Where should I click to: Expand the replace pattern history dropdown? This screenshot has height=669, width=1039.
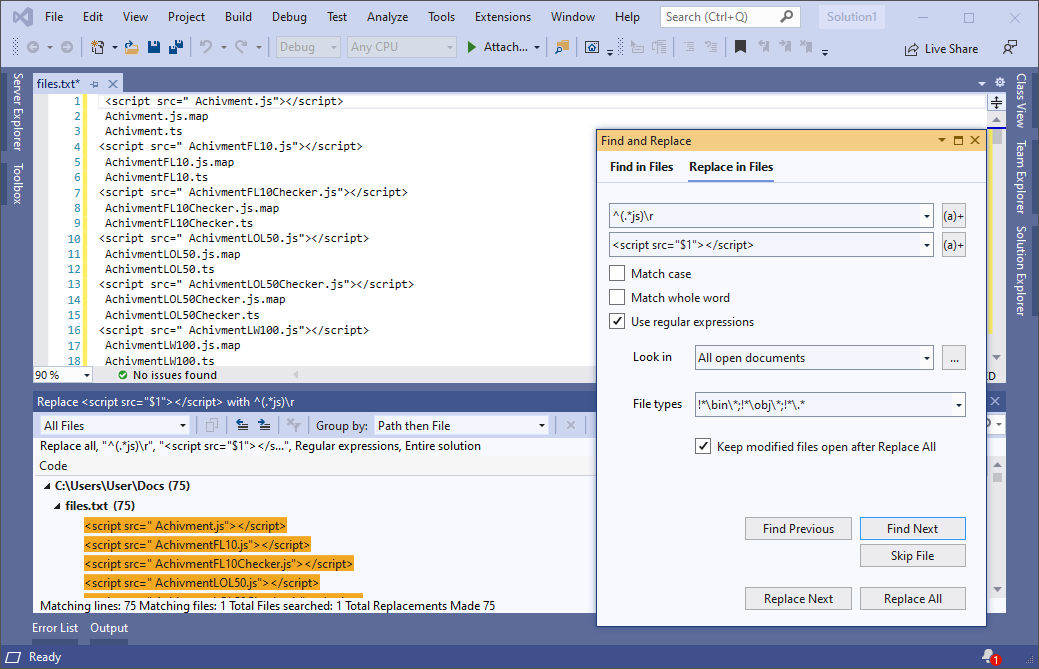point(926,245)
